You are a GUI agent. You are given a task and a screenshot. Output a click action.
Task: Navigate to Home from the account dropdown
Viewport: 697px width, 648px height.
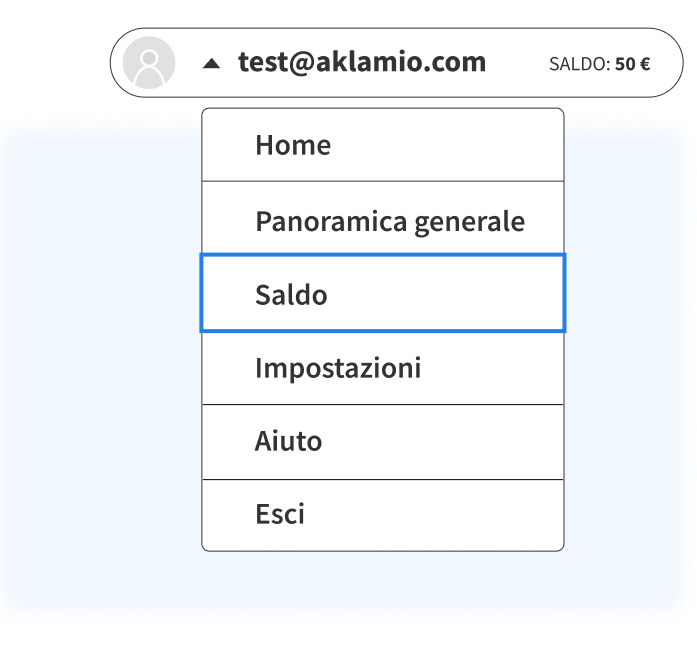(383, 145)
